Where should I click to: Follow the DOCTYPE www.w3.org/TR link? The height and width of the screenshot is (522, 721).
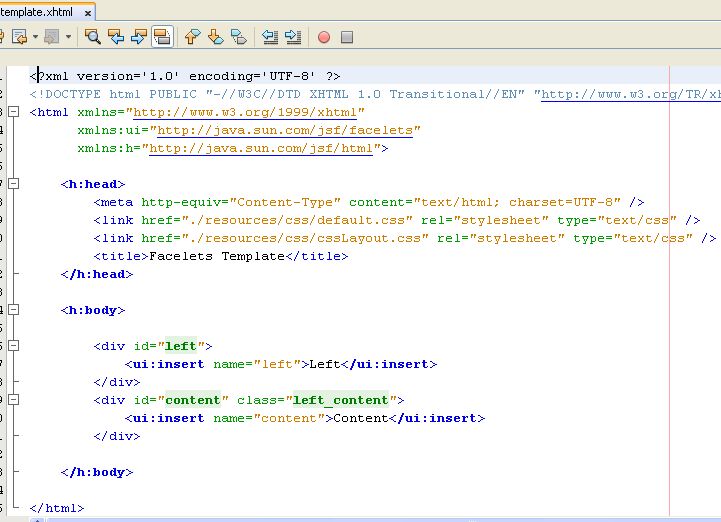pyautogui.click(x=631, y=94)
